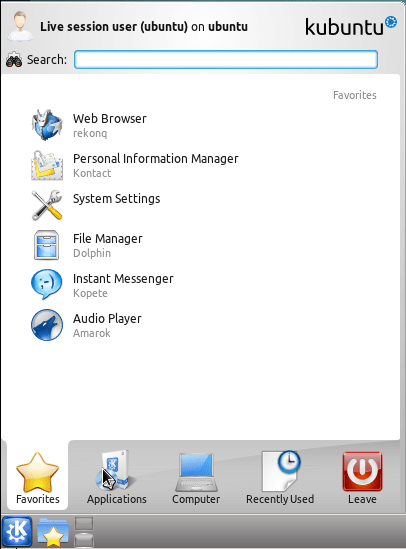Screen dimensions: 406x549
Task: Click the pager widget in the panel
Action: click(x=84, y=532)
